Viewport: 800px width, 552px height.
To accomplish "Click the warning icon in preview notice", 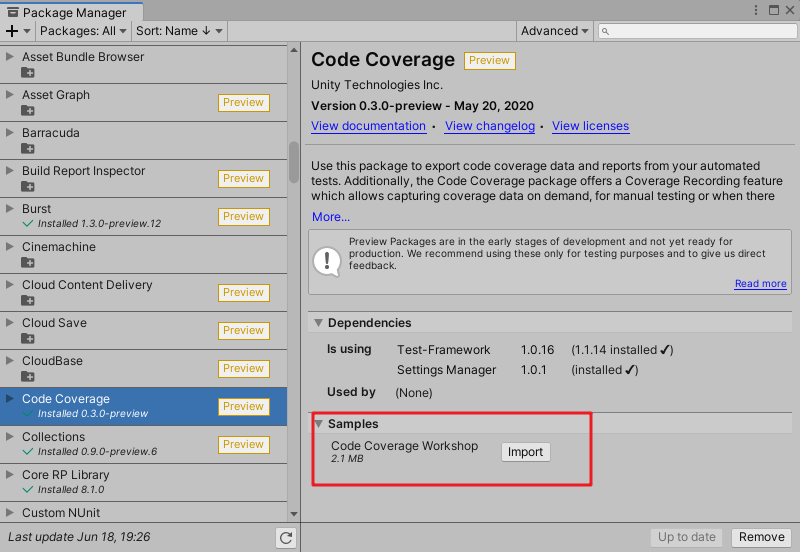I will (x=327, y=261).
